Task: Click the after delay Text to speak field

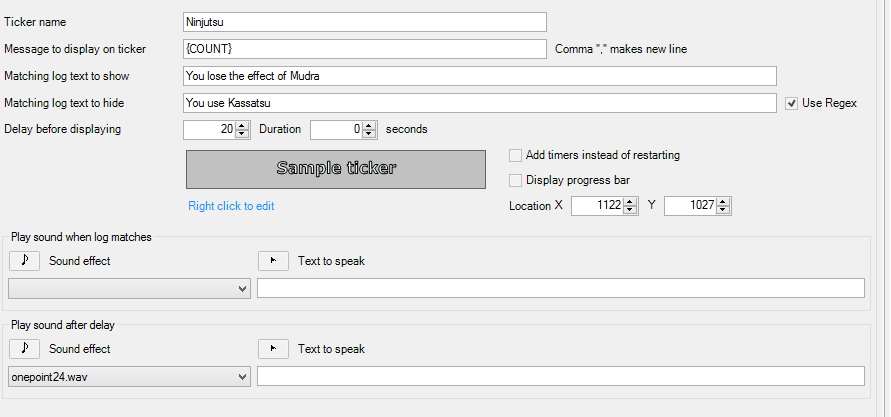Action: click(560, 376)
